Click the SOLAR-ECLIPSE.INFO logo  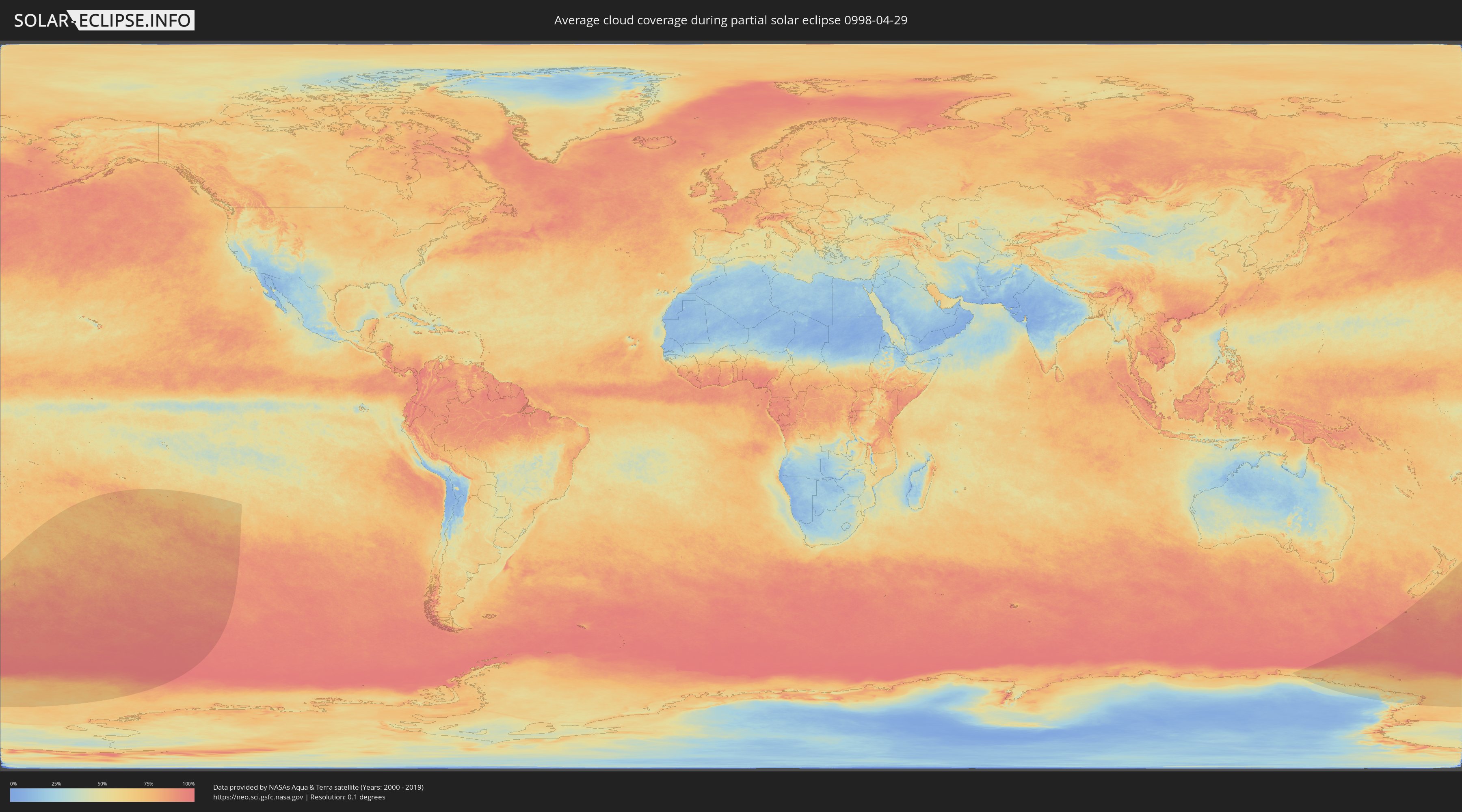(x=104, y=20)
